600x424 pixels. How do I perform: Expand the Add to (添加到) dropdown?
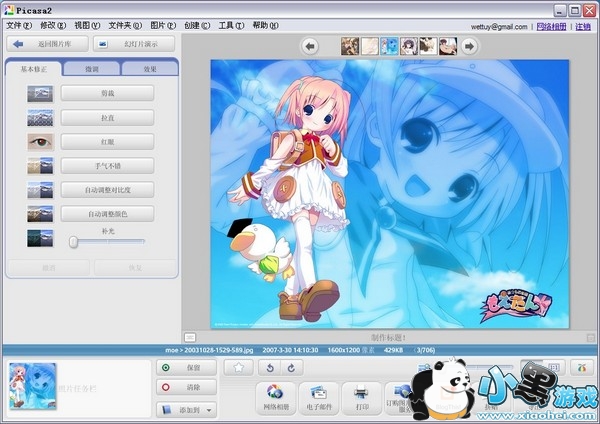click(186, 409)
